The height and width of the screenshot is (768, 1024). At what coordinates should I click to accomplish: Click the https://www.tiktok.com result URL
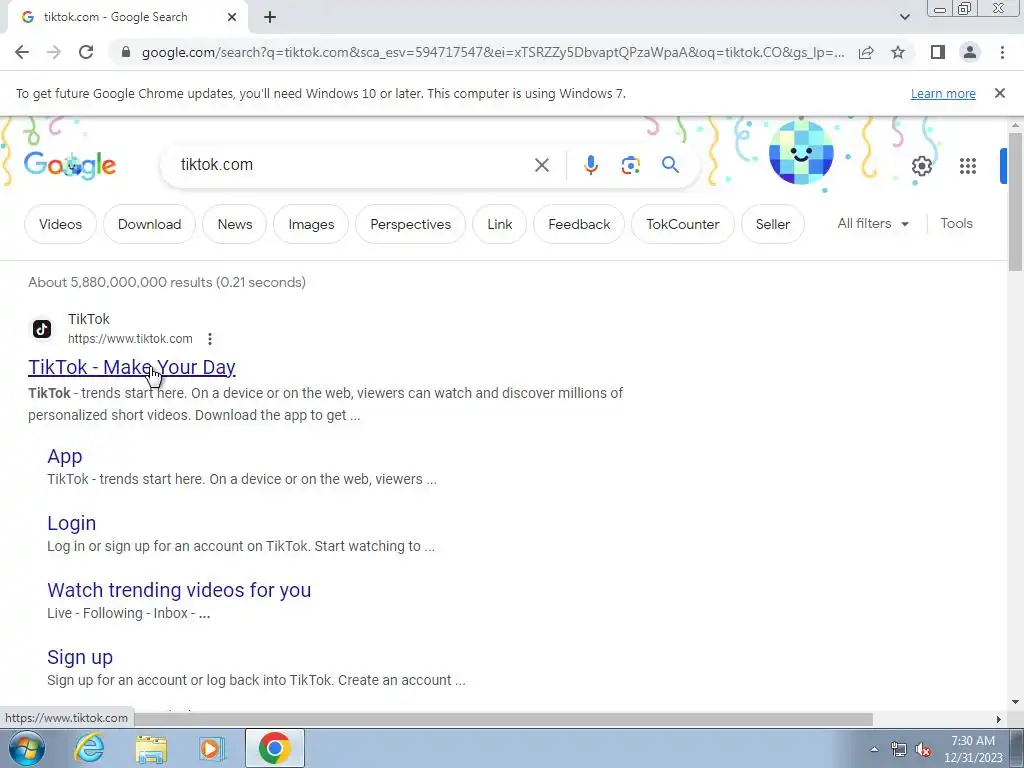(130, 339)
